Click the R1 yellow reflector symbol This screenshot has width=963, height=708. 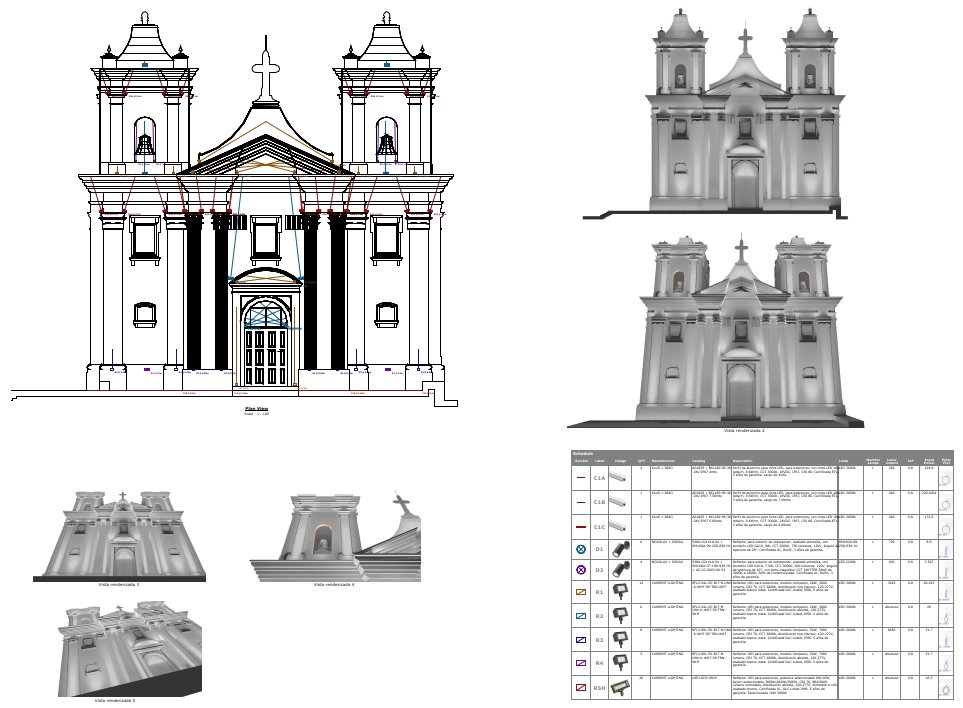point(581,593)
